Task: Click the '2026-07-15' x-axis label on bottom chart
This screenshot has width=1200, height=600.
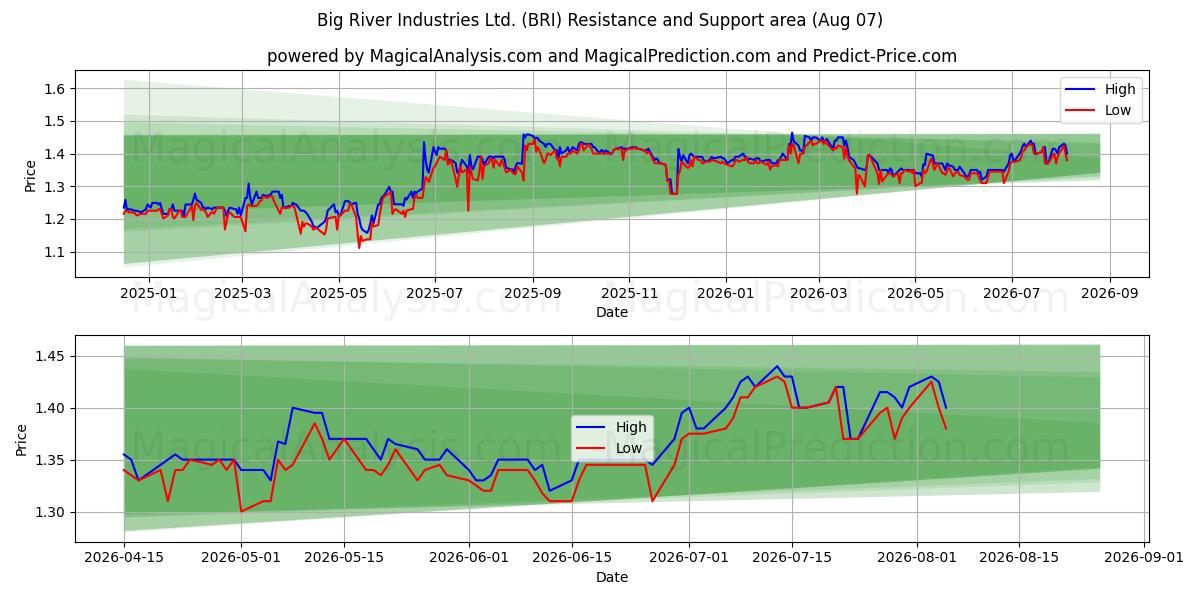Action: coord(792,558)
